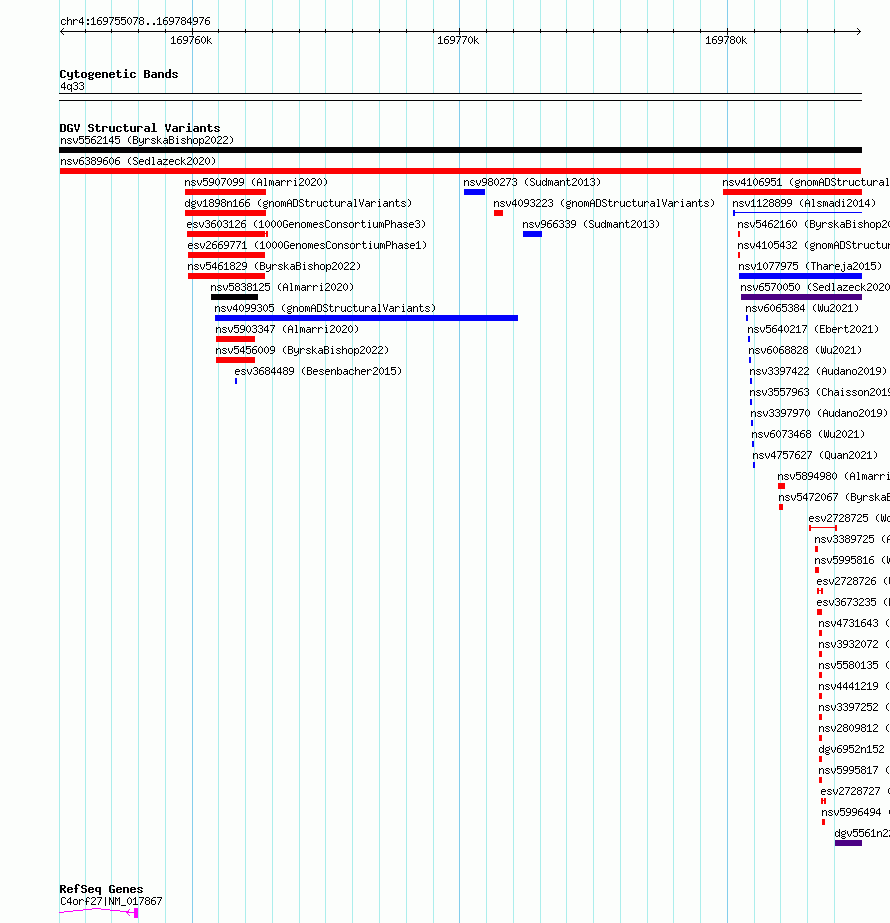Select nsv5461829 (ByrskaBishop2022) label
This screenshot has width=890, height=923.
tap(274, 267)
